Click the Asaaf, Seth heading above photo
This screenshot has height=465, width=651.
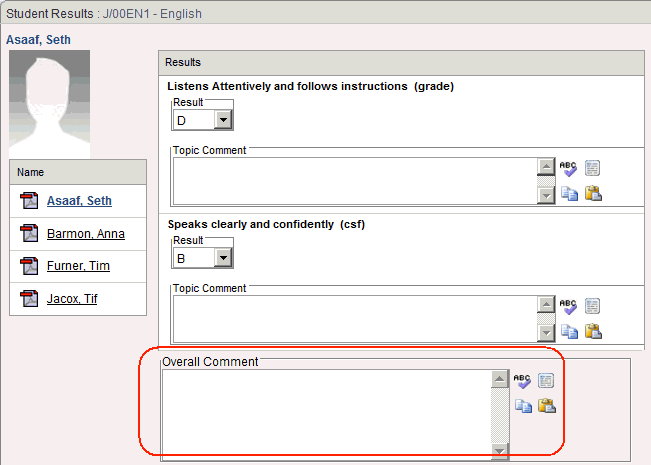click(38, 40)
